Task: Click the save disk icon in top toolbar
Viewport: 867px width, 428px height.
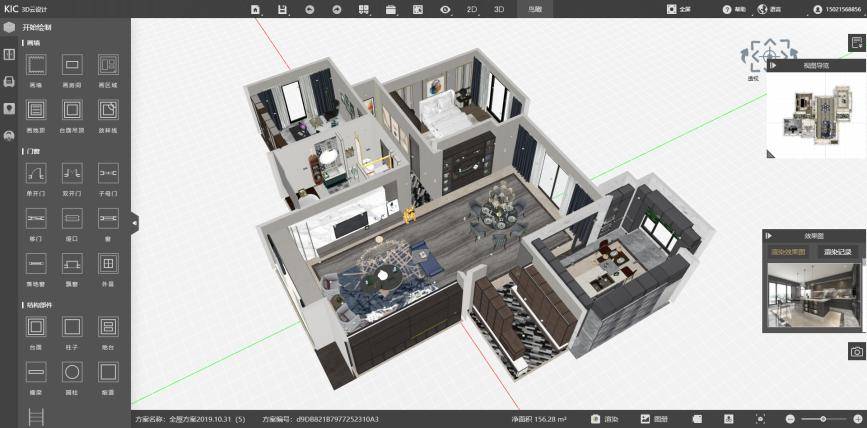Action: tap(282, 9)
